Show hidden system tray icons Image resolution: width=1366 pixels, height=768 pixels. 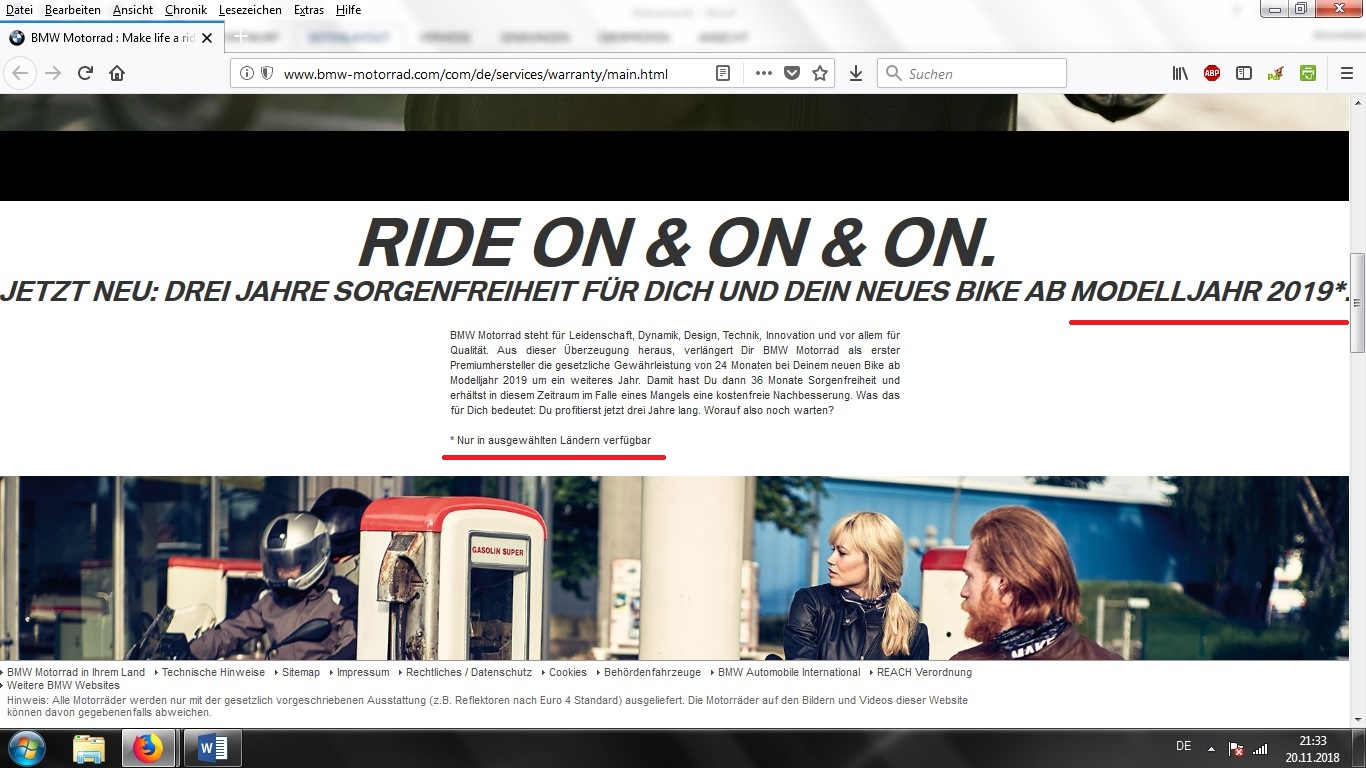[1211, 748]
